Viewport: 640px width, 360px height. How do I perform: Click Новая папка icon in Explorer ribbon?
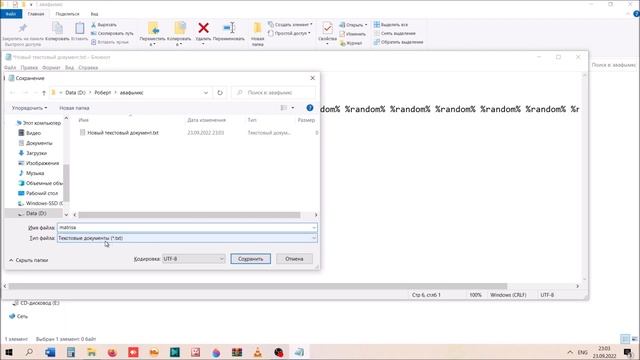click(x=257, y=28)
